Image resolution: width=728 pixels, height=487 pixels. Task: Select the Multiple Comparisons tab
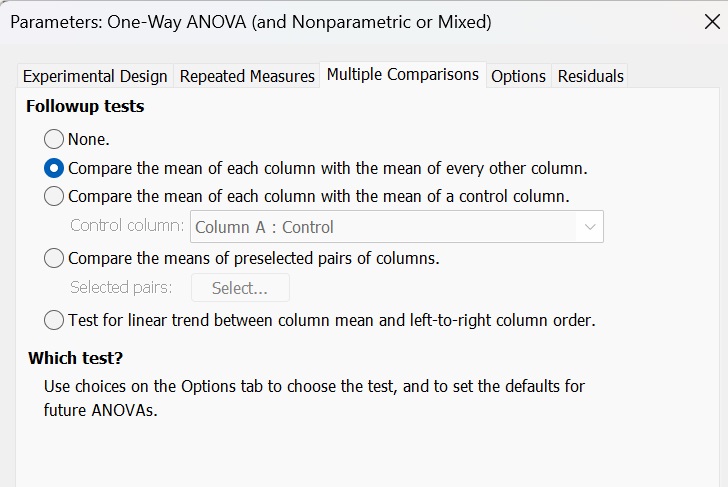(402, 75)
